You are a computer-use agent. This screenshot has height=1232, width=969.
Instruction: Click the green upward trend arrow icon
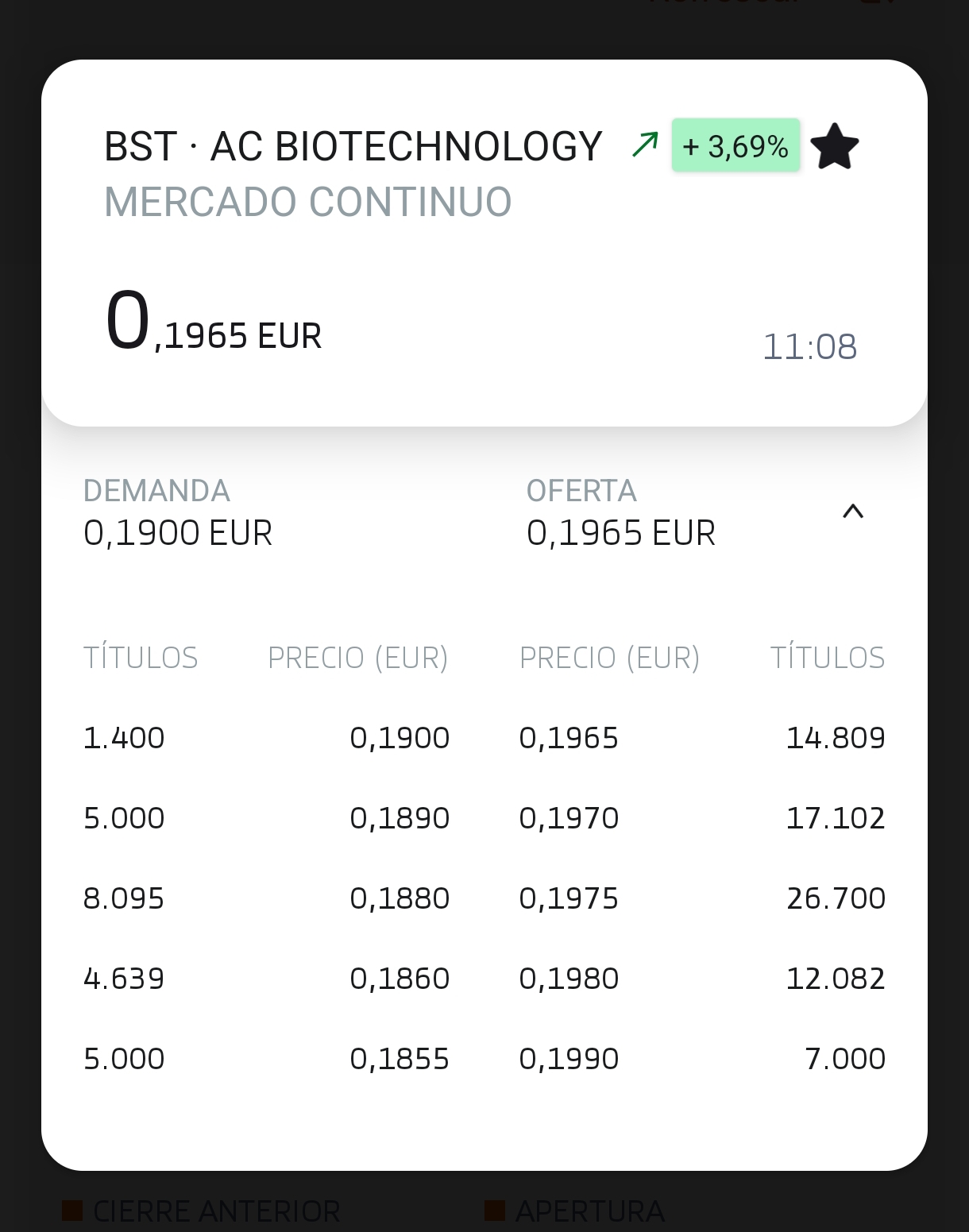click(645, 145)
